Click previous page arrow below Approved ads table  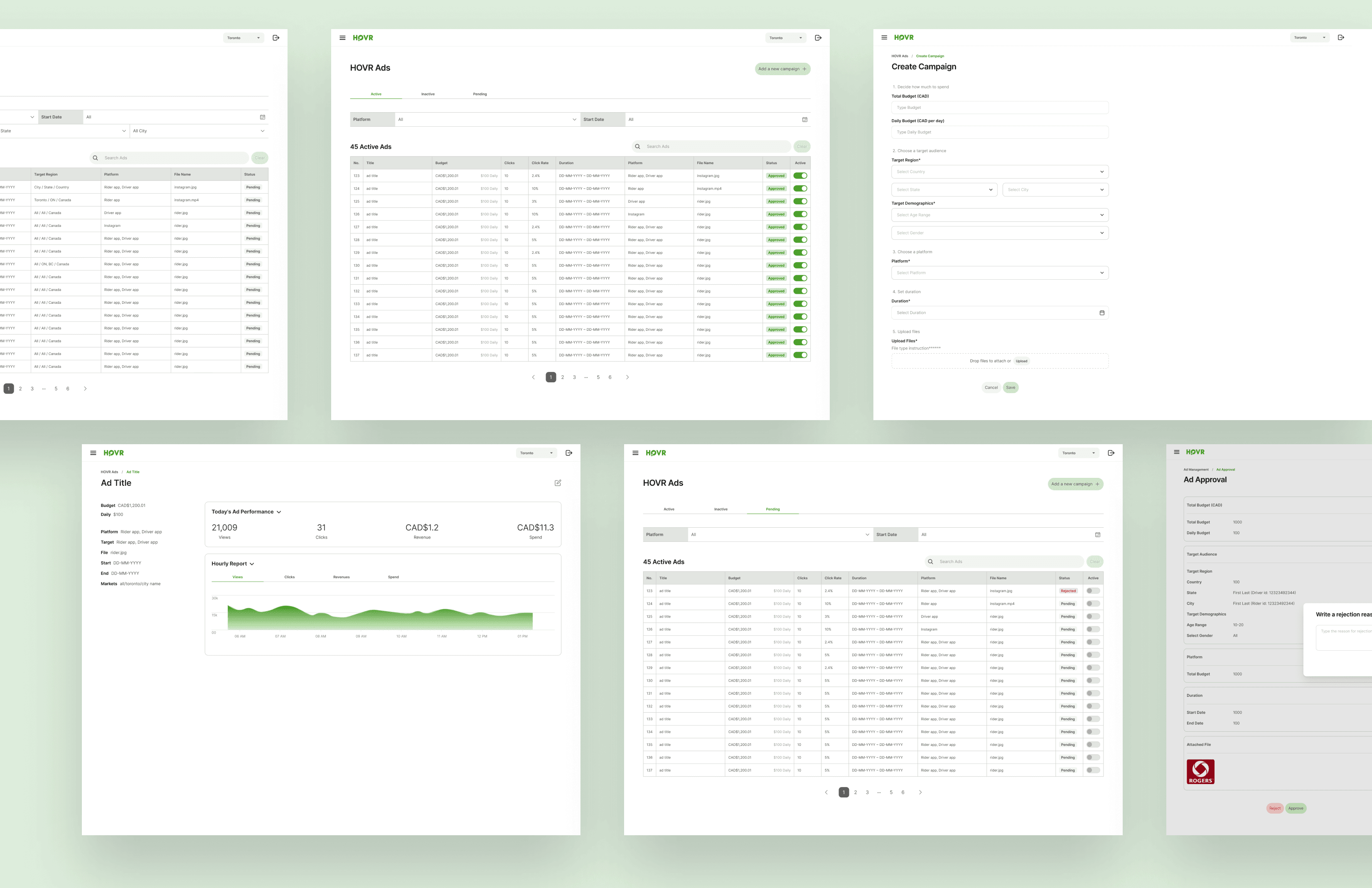(533, 377)
